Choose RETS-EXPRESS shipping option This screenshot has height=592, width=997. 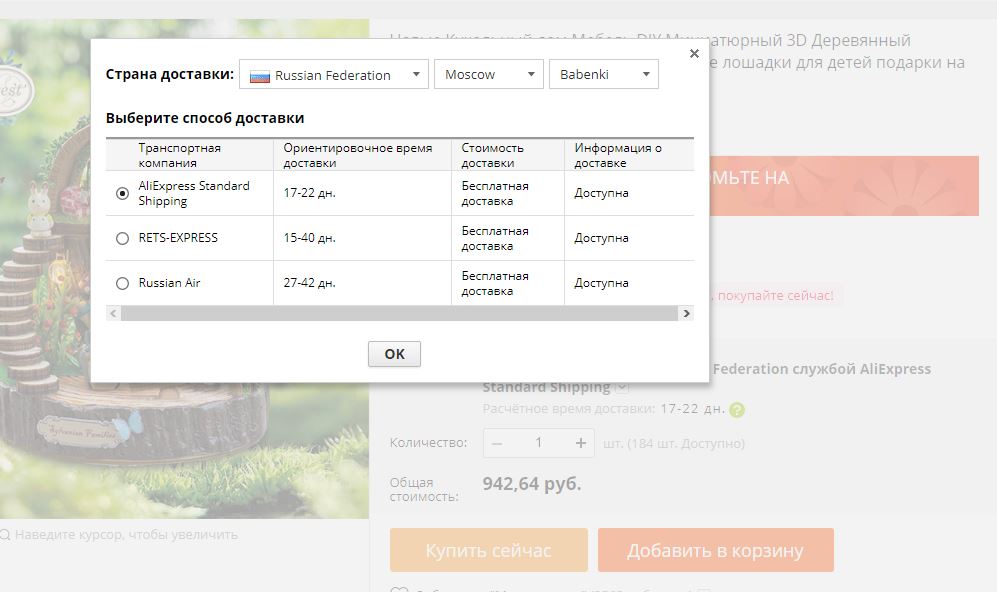pos(123,238)
